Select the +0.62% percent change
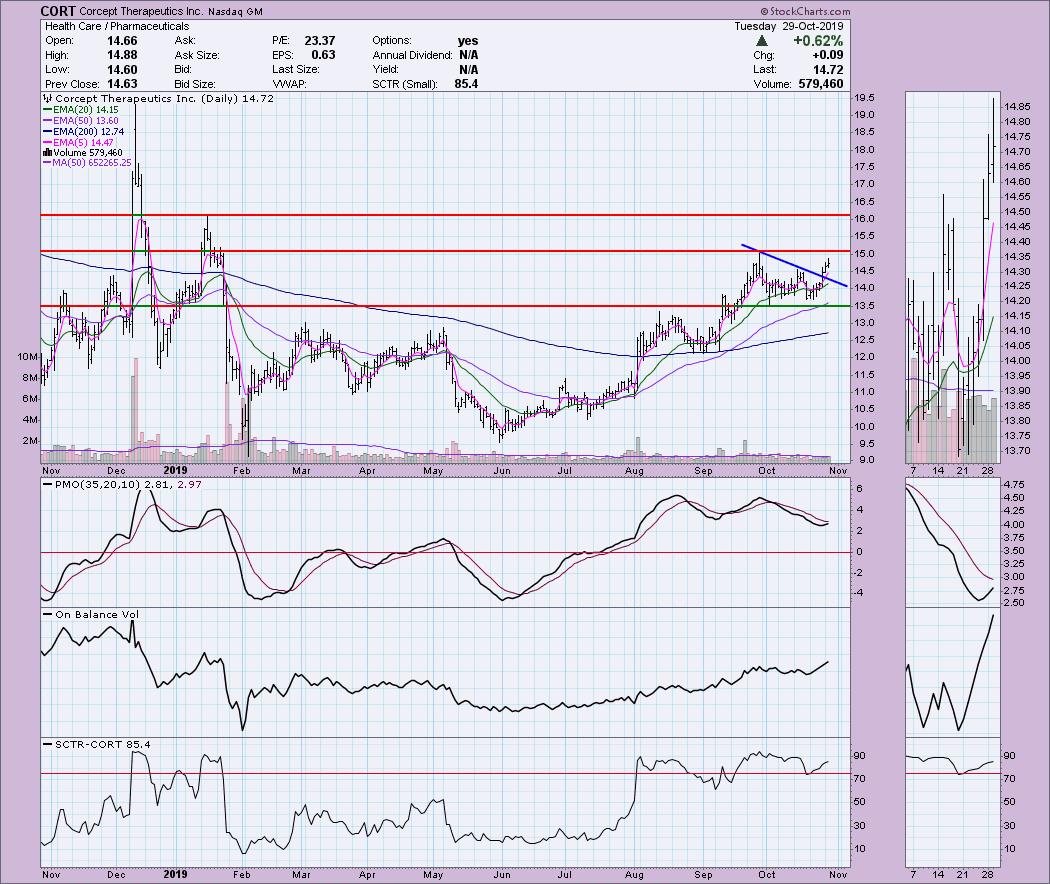This screenshot has width=1050, height=884. 818,41
